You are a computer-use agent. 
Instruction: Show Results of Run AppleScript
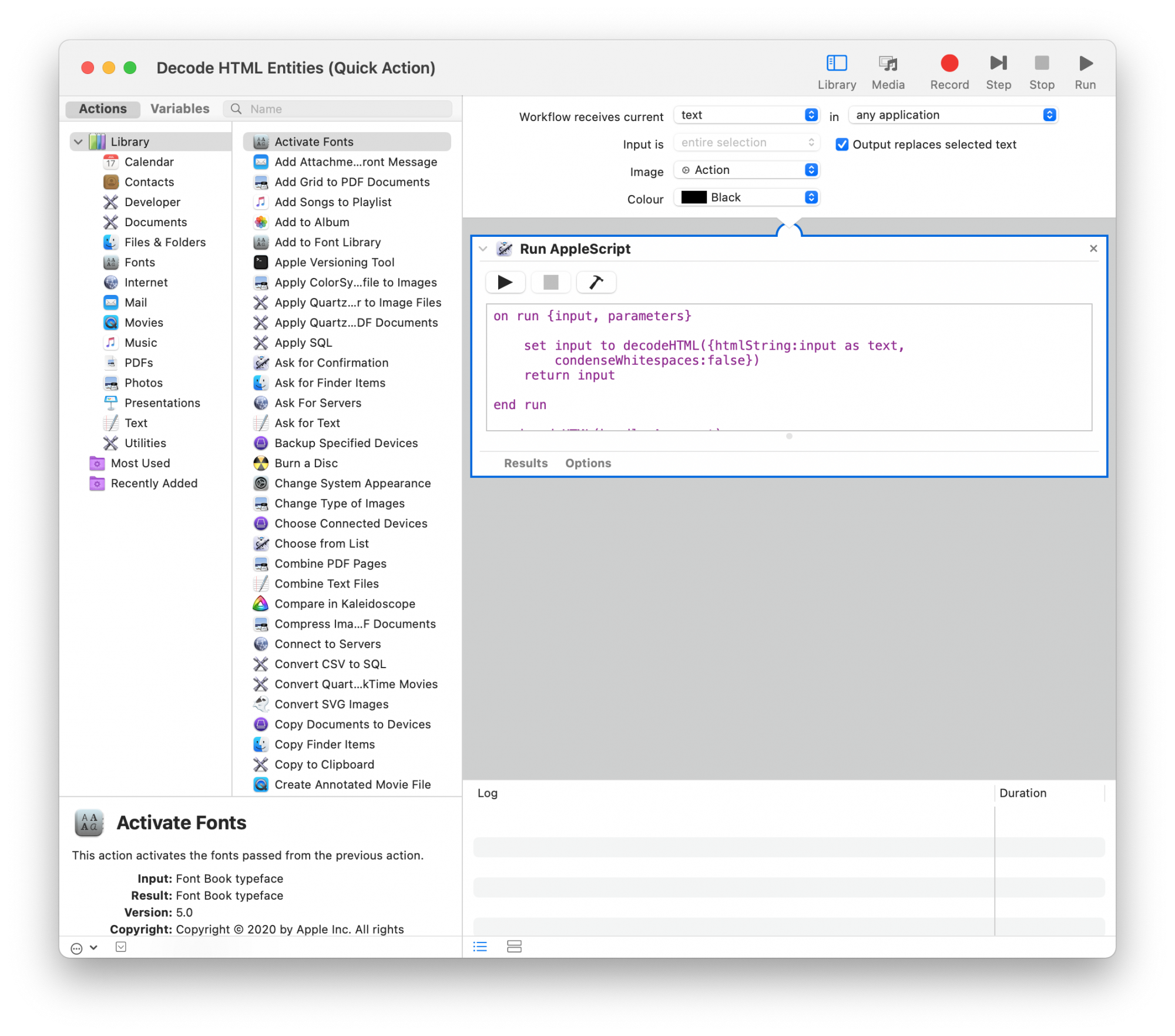525,463
